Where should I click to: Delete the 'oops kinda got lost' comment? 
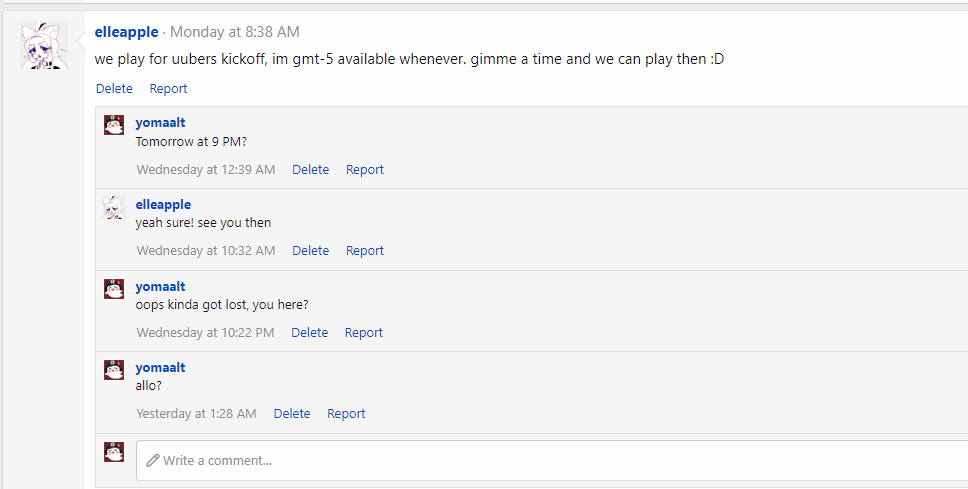(309, 333)
